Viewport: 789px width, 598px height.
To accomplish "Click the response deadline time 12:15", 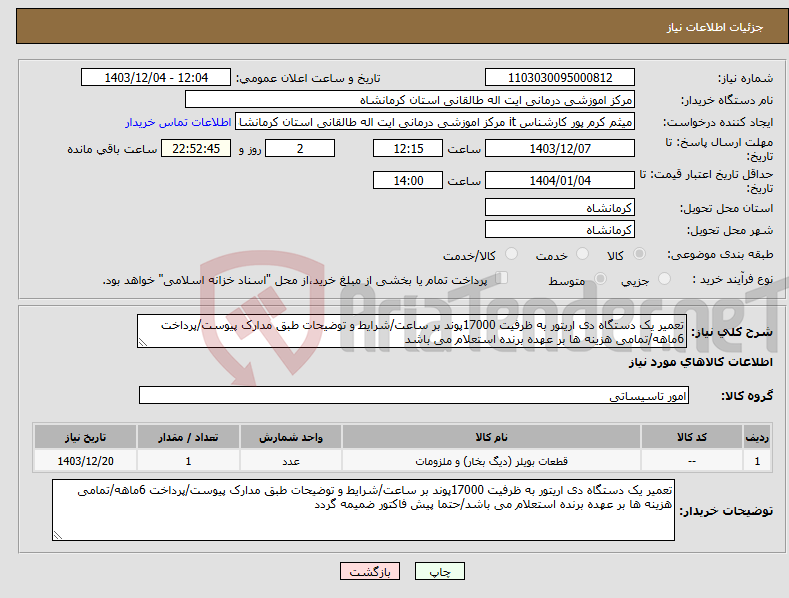I will click(x=408, y=148).
